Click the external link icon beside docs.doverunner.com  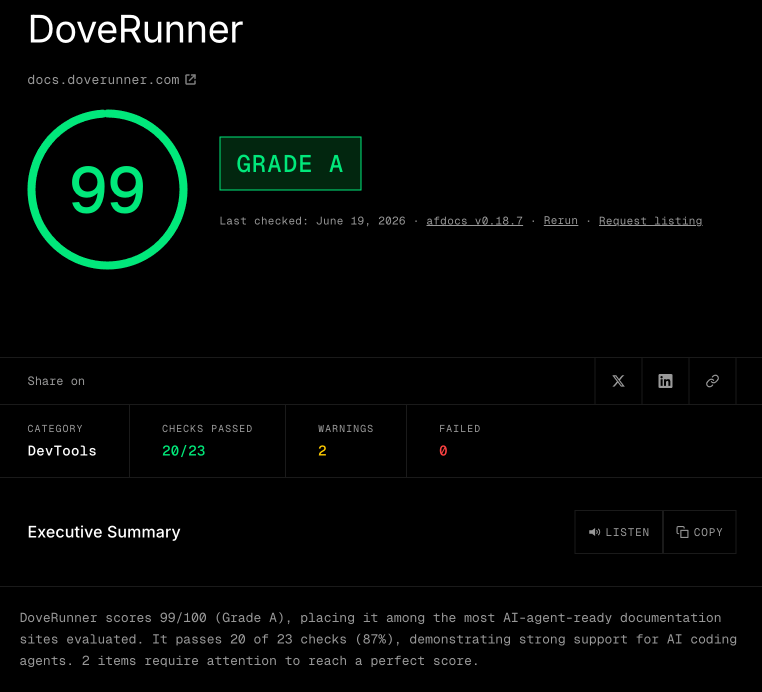(190, 79)
